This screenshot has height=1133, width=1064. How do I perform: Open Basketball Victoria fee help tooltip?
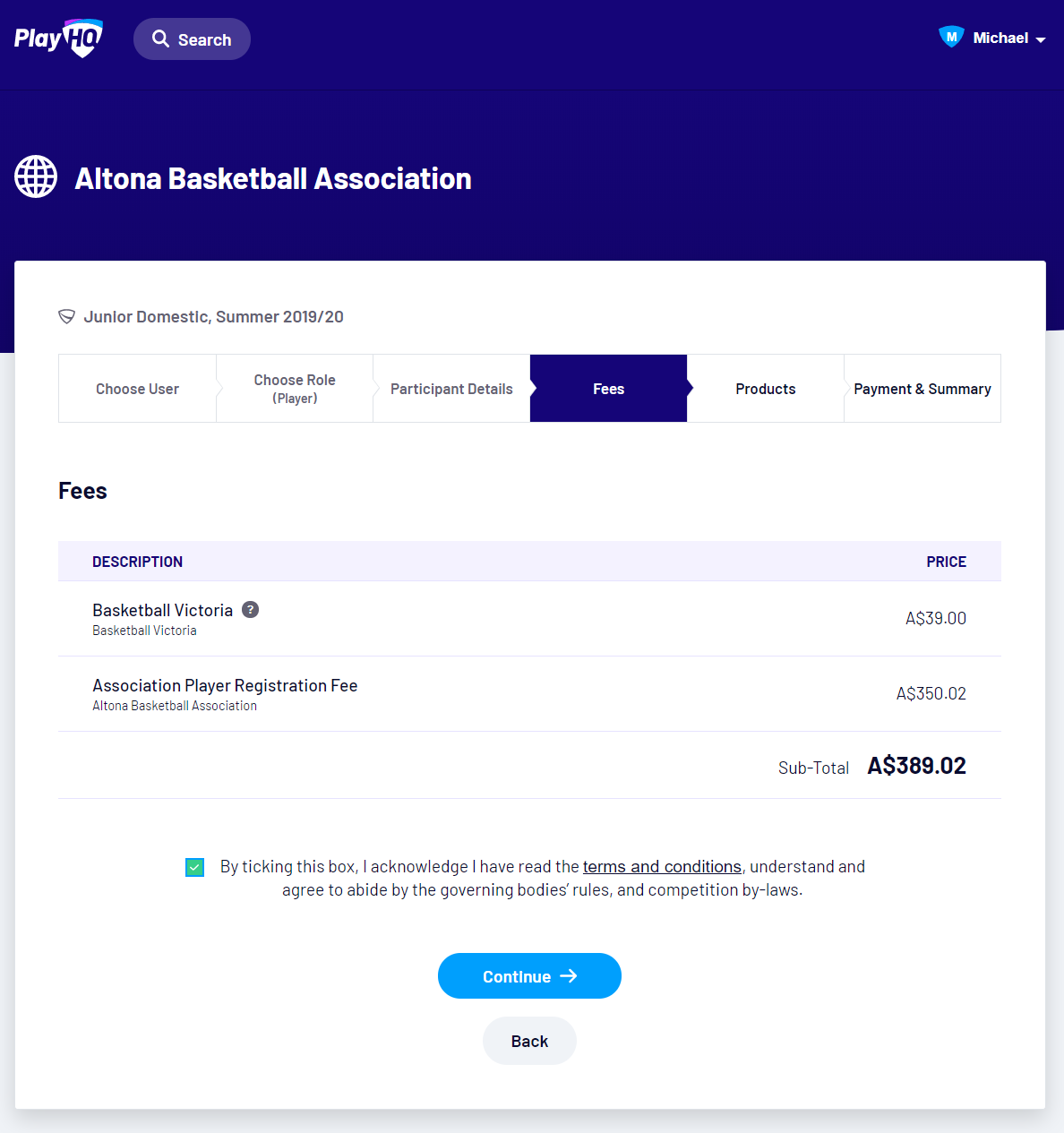click(x=251, y=610)
